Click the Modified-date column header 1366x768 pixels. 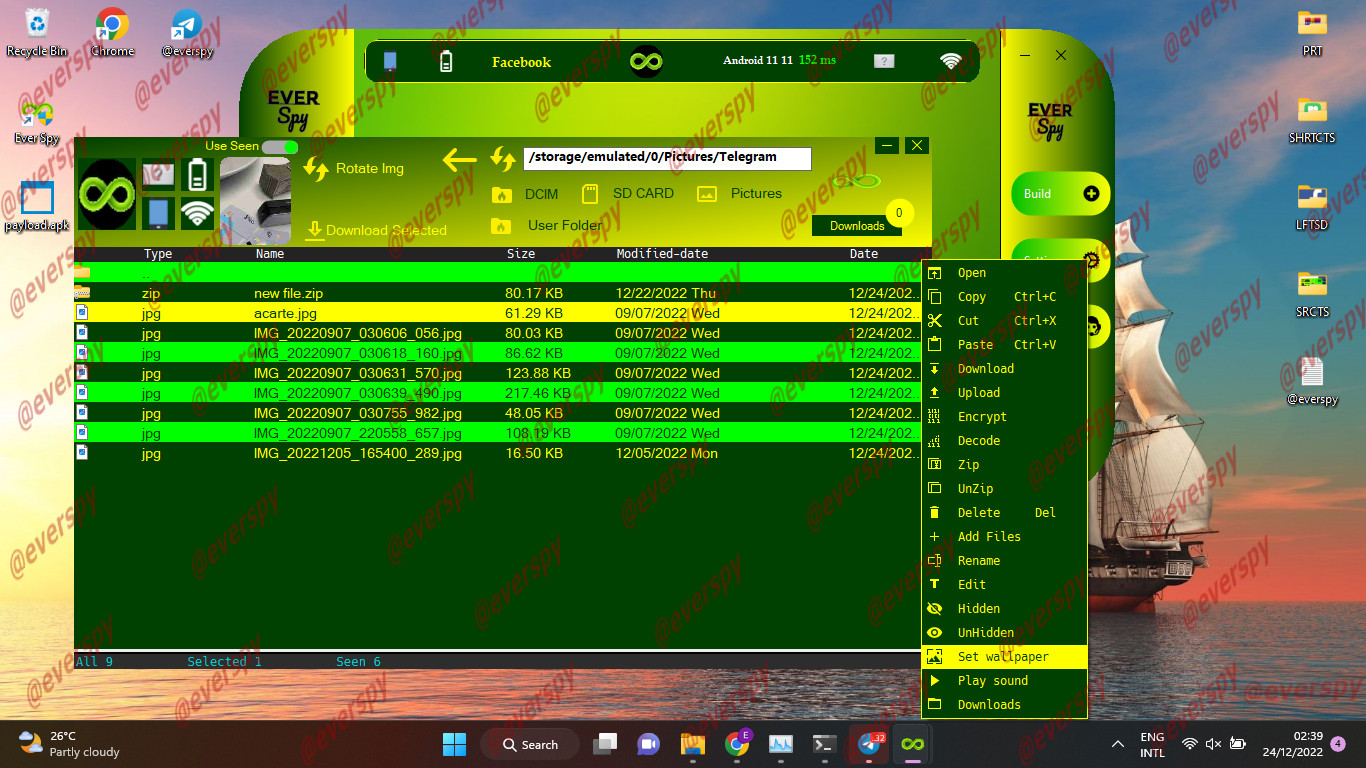pyautogui.click(x=662, y=254)
